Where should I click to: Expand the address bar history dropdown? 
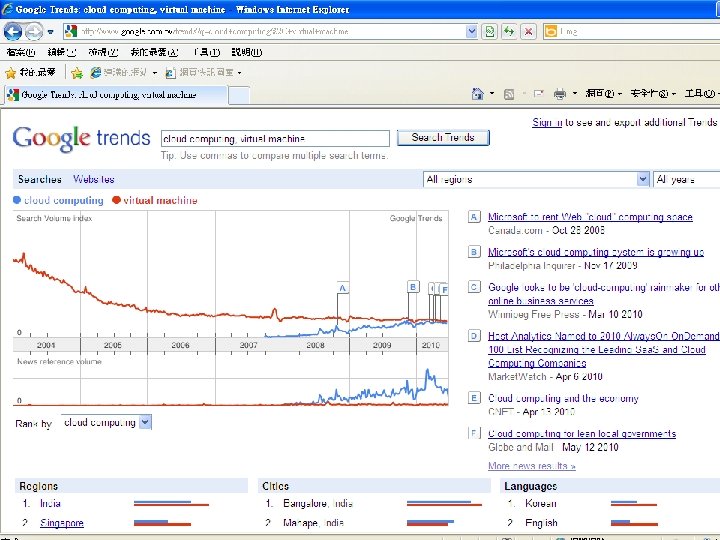(x=472, y=32)
